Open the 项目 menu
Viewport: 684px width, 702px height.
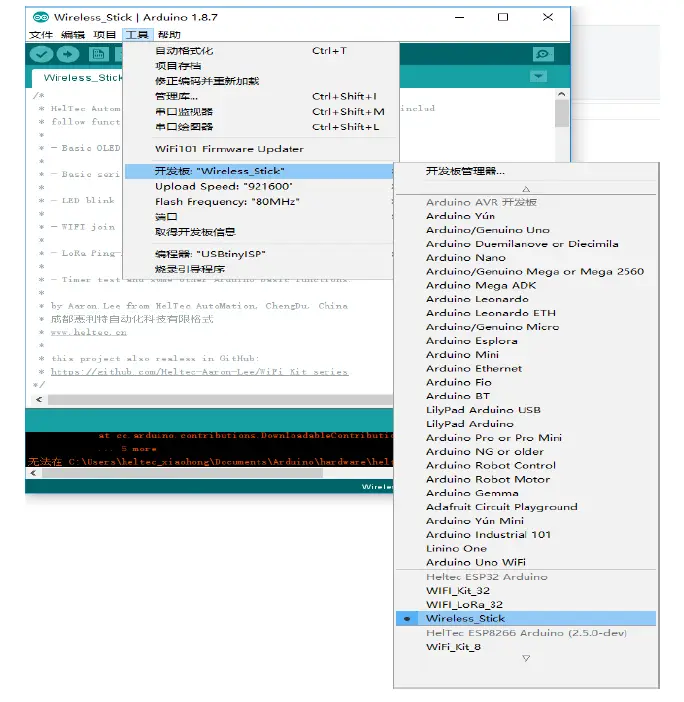coord(104,35)
